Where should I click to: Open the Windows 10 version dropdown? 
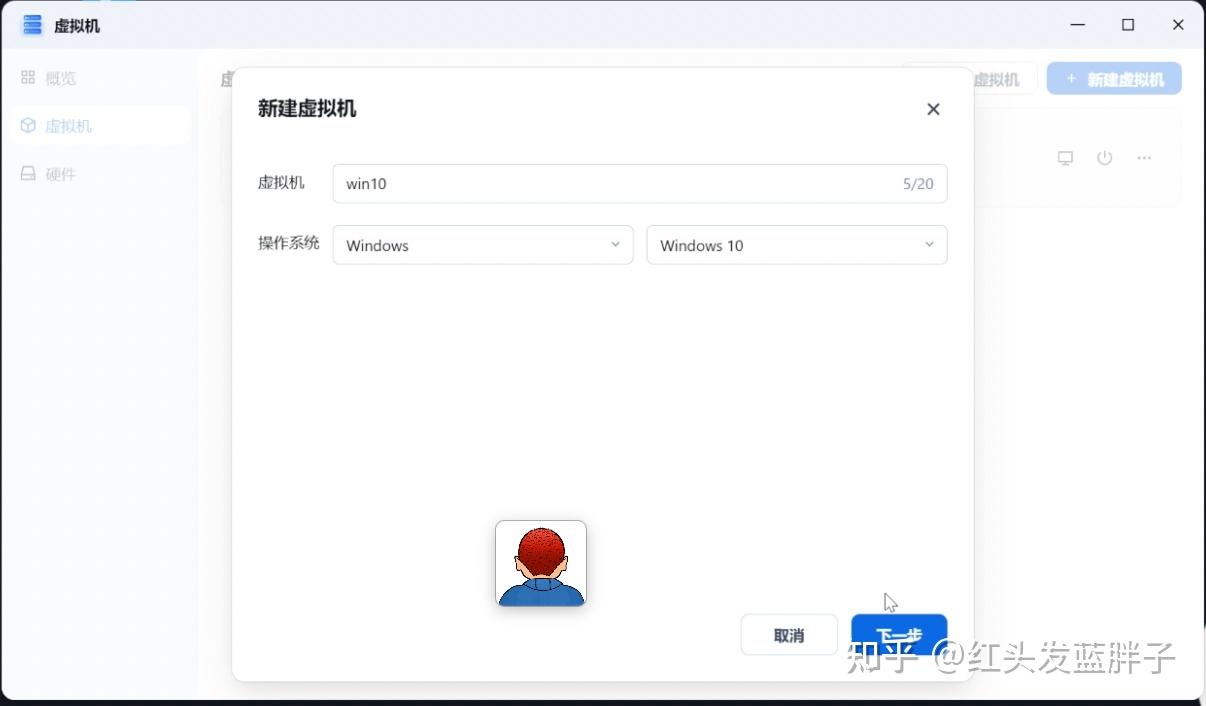[x=797, y=245]
